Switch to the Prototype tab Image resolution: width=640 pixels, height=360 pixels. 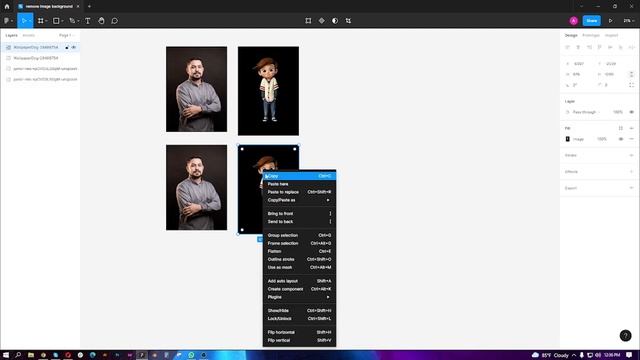591,36
